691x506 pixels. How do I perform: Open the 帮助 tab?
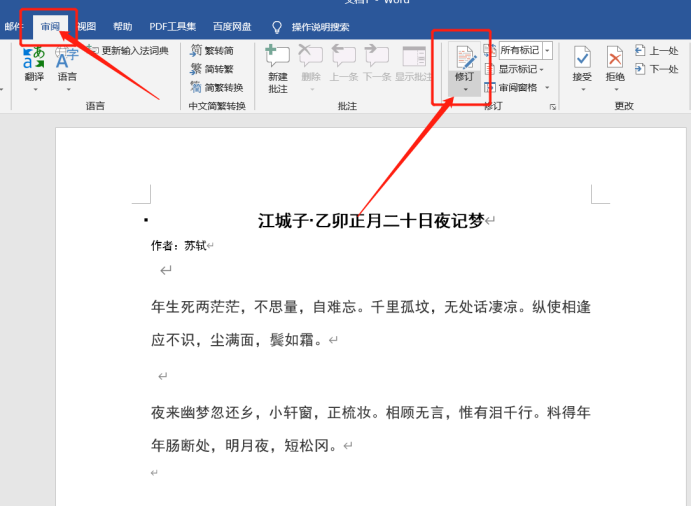pos(123,27)
